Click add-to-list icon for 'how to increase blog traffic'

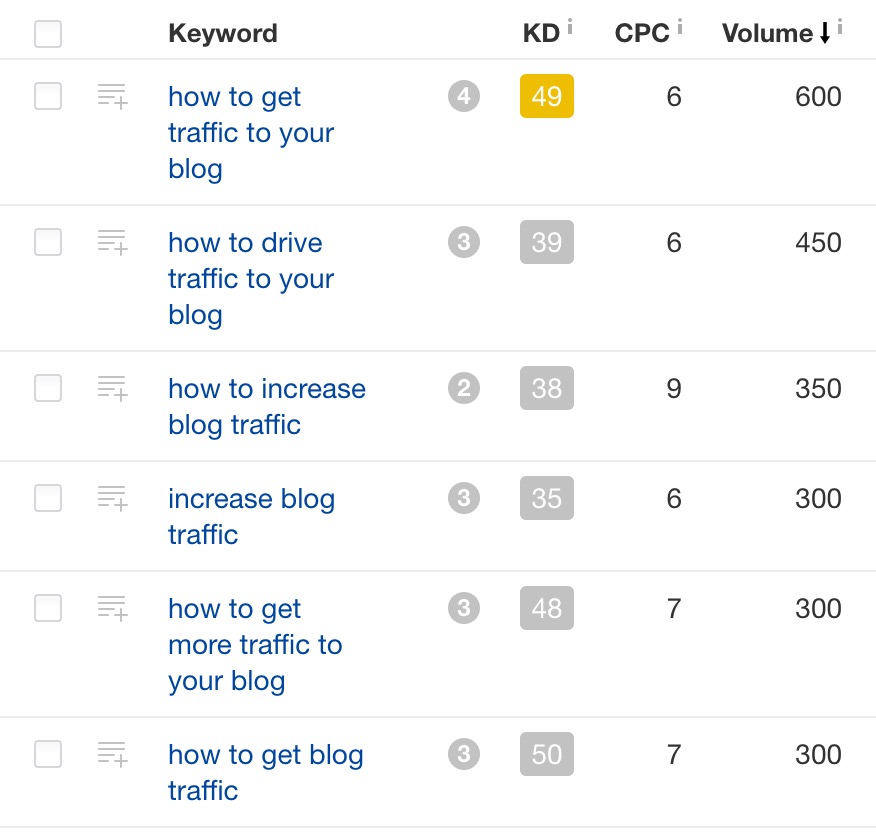coord(112,388)
